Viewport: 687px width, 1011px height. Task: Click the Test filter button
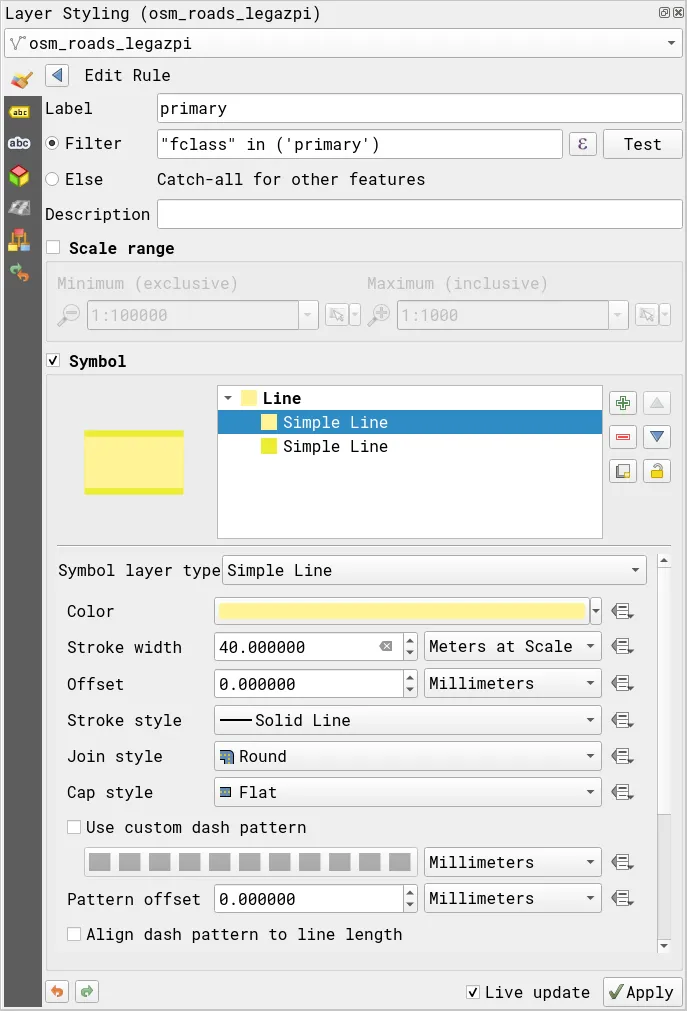[x=642, y=144]
